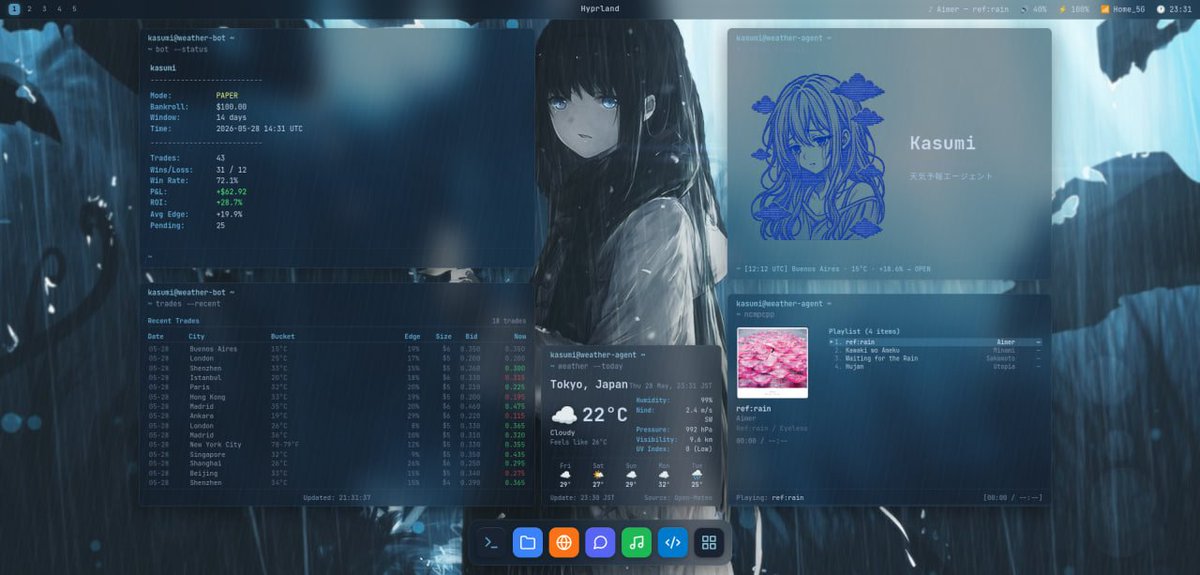Click the Playlist (4 items) header
The height and width of the screenshot is (575, 1200).
click(864, 331)
